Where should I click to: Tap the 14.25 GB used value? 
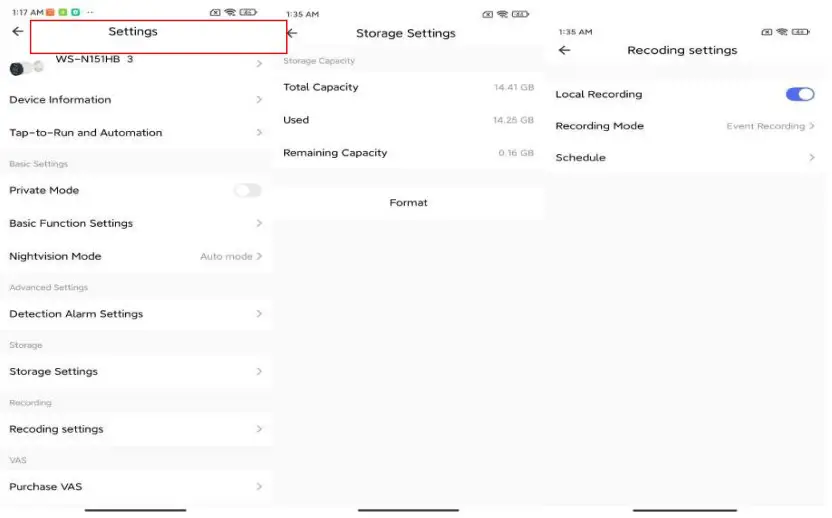513,120
